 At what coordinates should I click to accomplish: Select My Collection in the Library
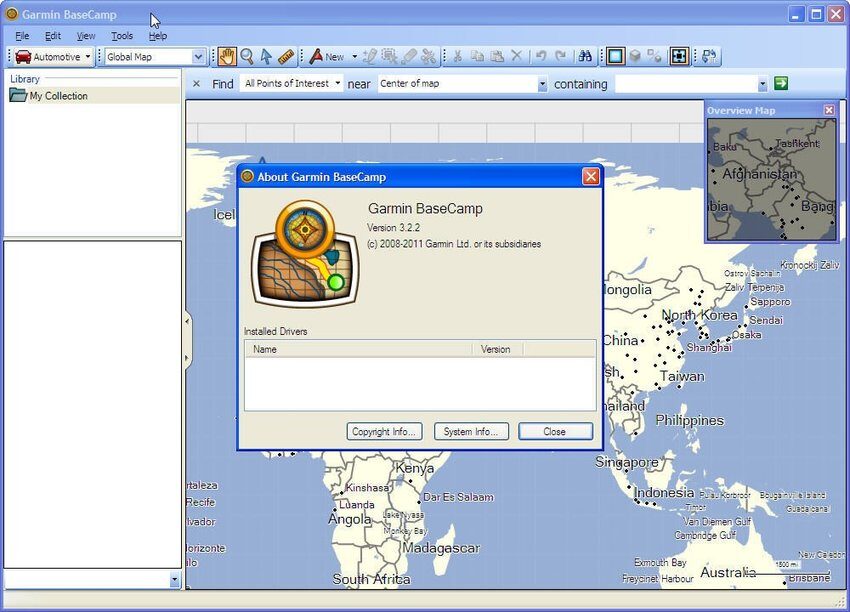58,96
